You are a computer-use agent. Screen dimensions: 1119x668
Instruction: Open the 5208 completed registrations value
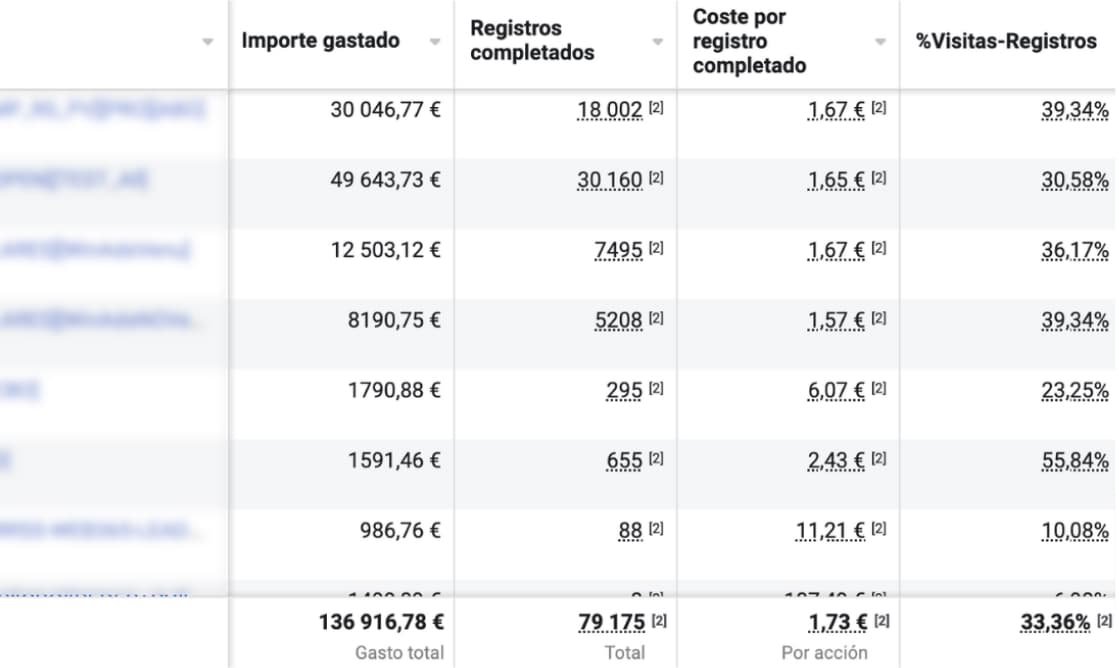pyautogui.click(x=618, y=320)
